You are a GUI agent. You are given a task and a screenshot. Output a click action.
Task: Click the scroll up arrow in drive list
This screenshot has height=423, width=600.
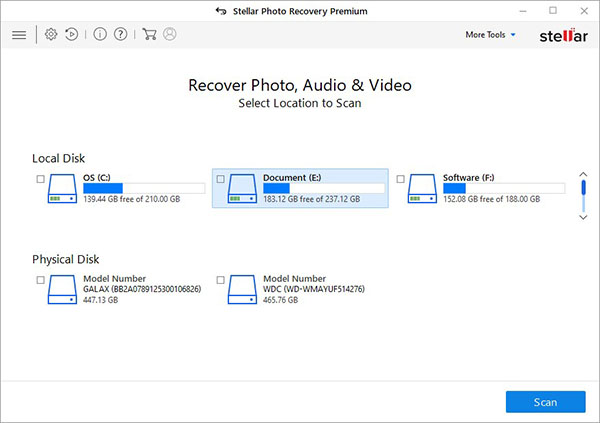click(583, 175)
